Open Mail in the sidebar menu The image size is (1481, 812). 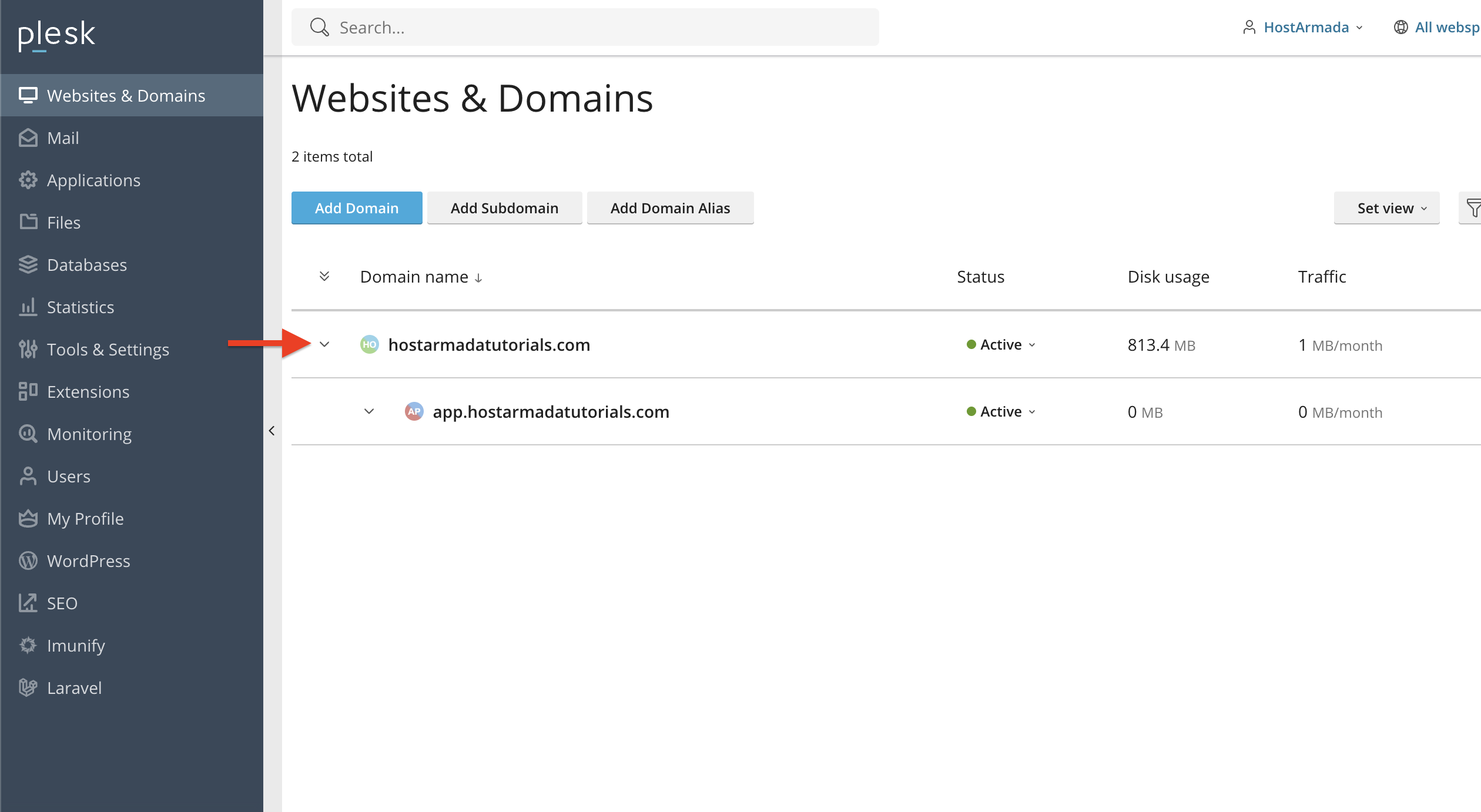(132, 137)
